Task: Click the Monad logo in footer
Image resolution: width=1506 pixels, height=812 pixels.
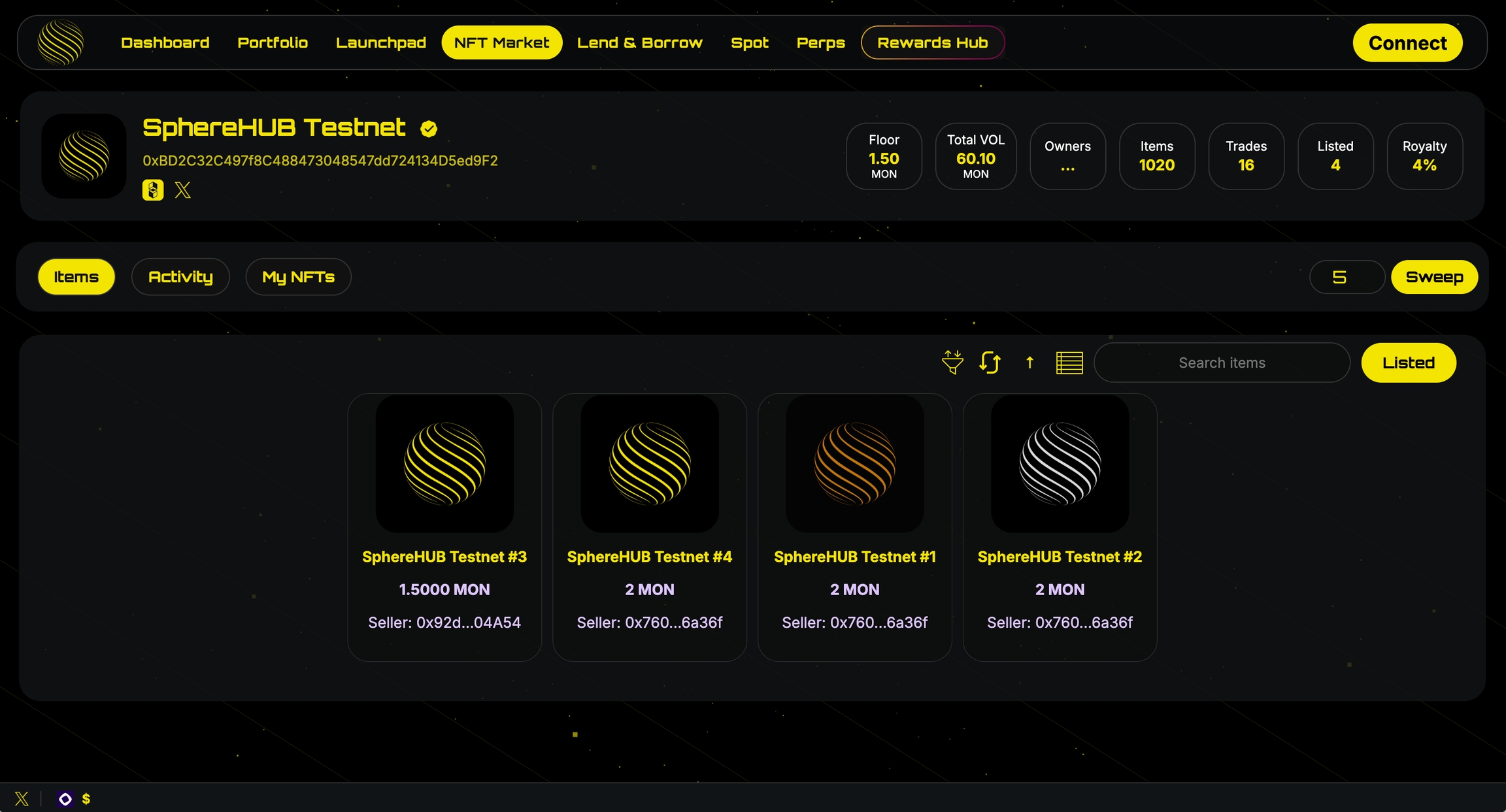Action: [x=65, y=798]
